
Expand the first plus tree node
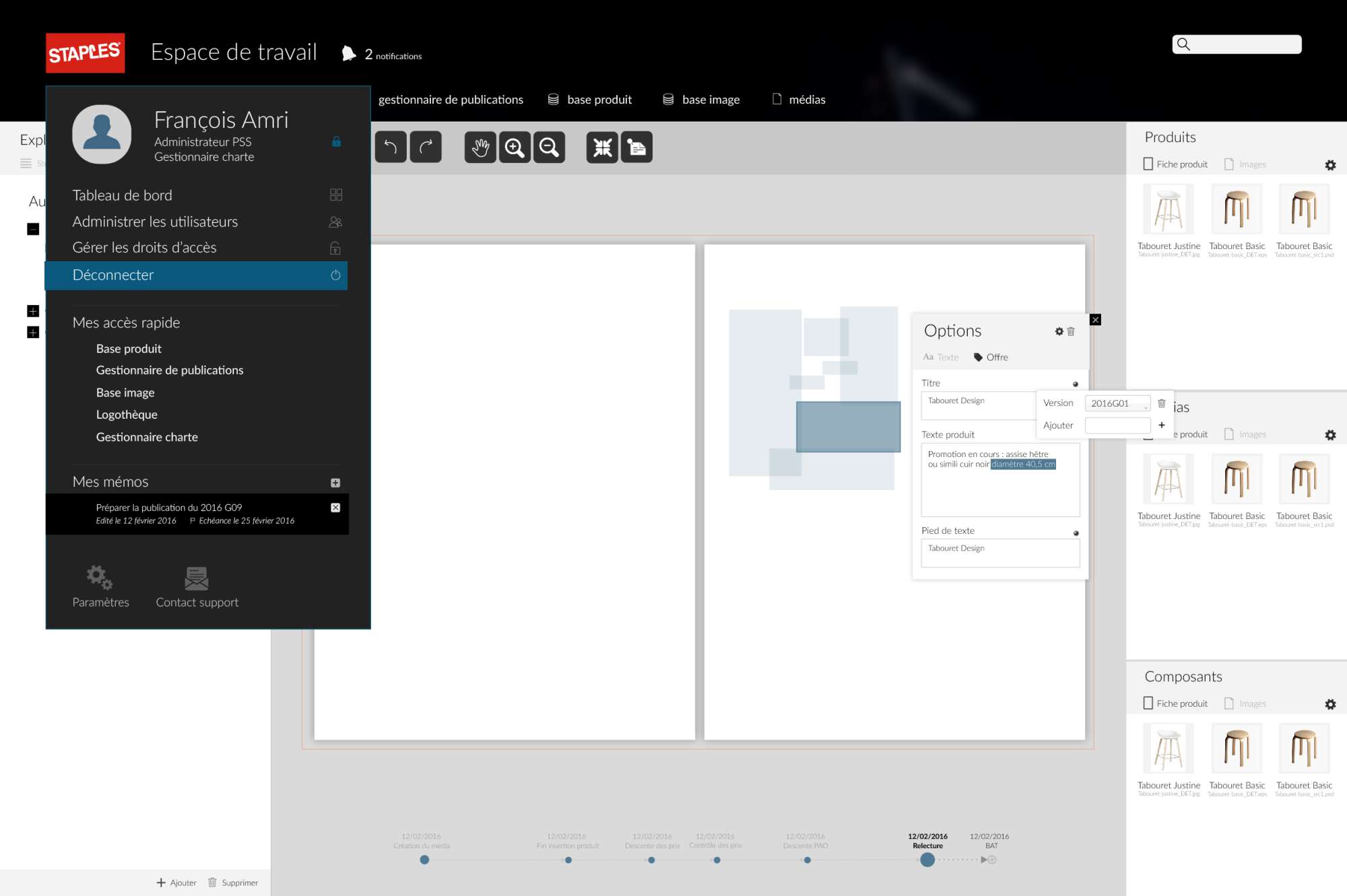pos(33,311)
